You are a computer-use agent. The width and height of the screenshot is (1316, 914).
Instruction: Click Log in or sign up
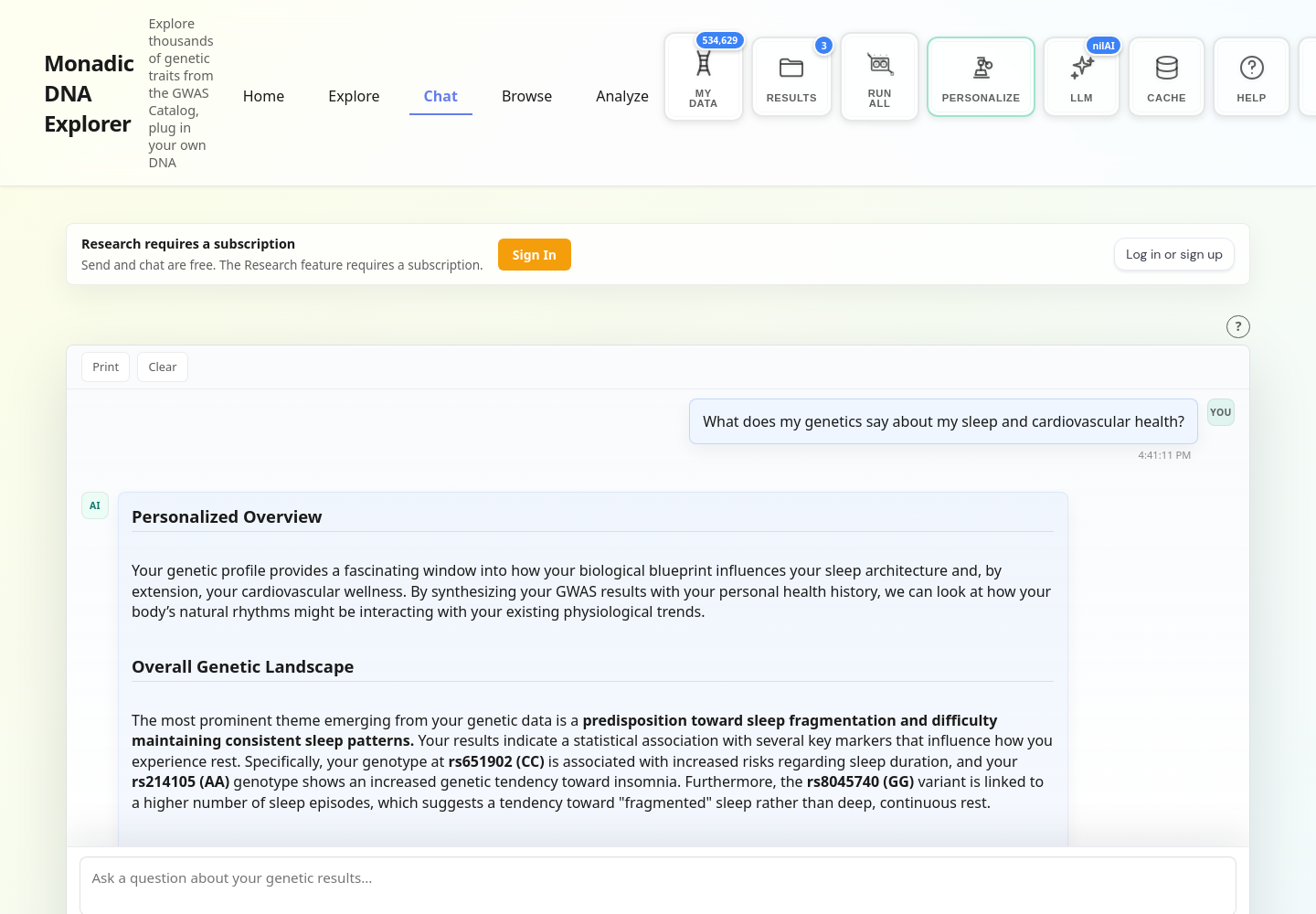(x=1173, y=254)
